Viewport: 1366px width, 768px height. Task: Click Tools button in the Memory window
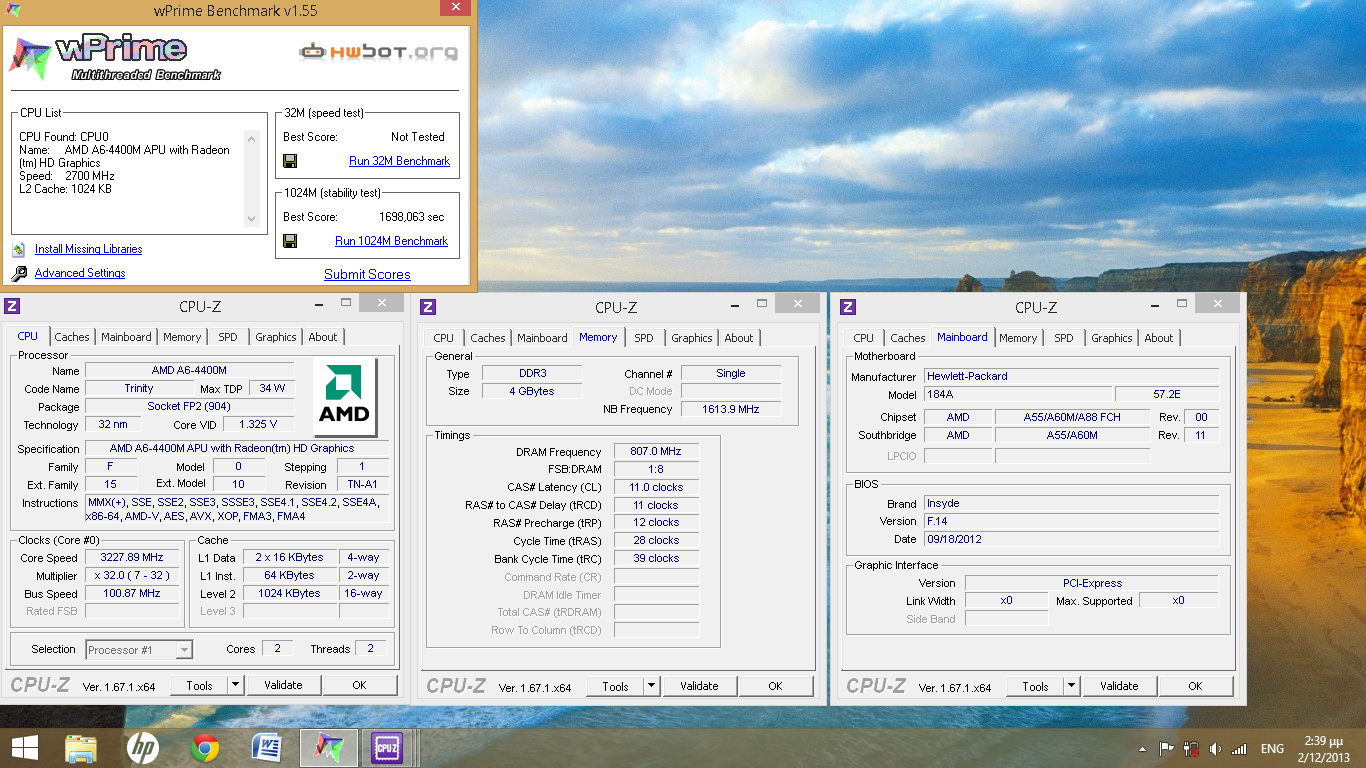(x=616, y=686)
